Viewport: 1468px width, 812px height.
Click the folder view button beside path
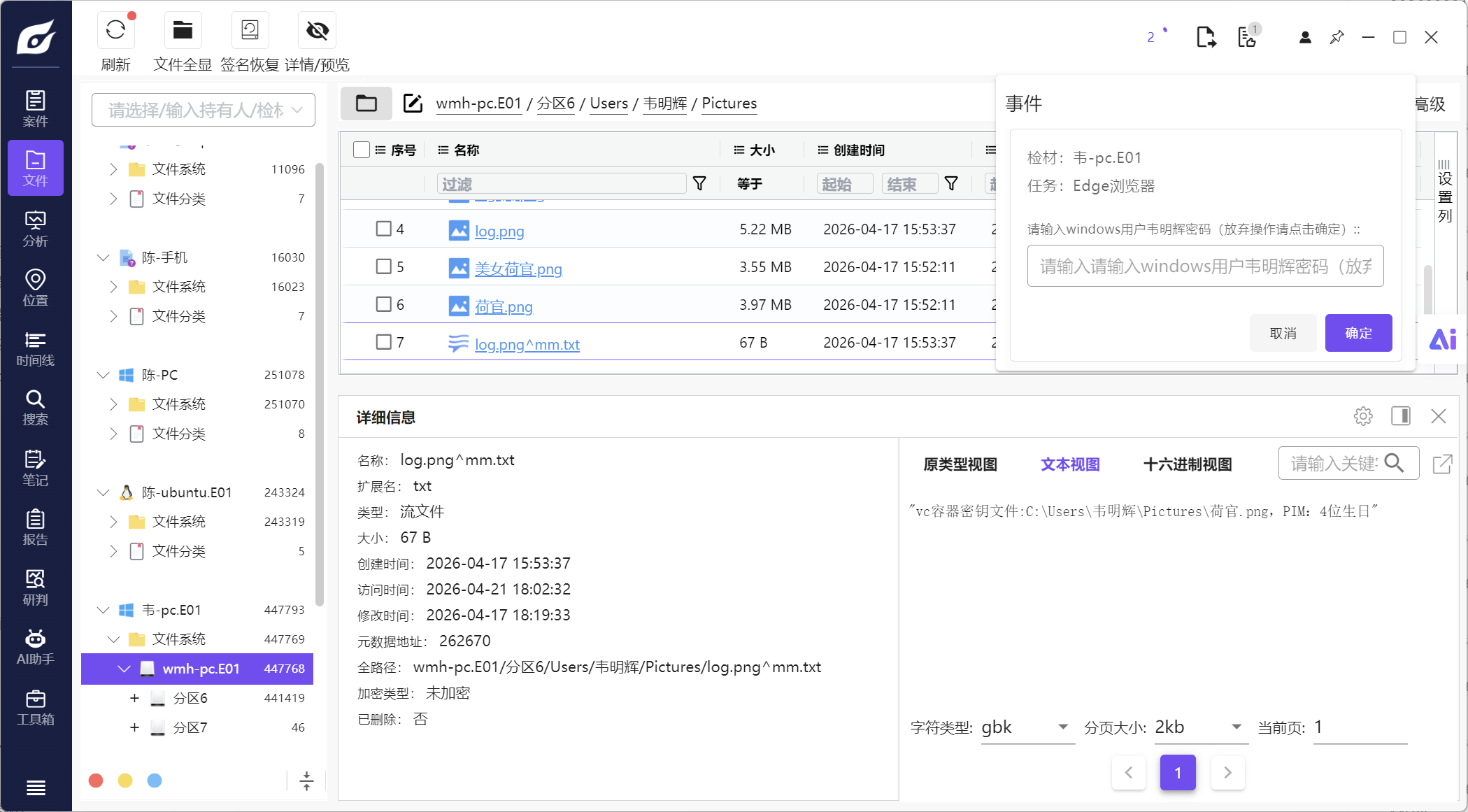[366, 104]
